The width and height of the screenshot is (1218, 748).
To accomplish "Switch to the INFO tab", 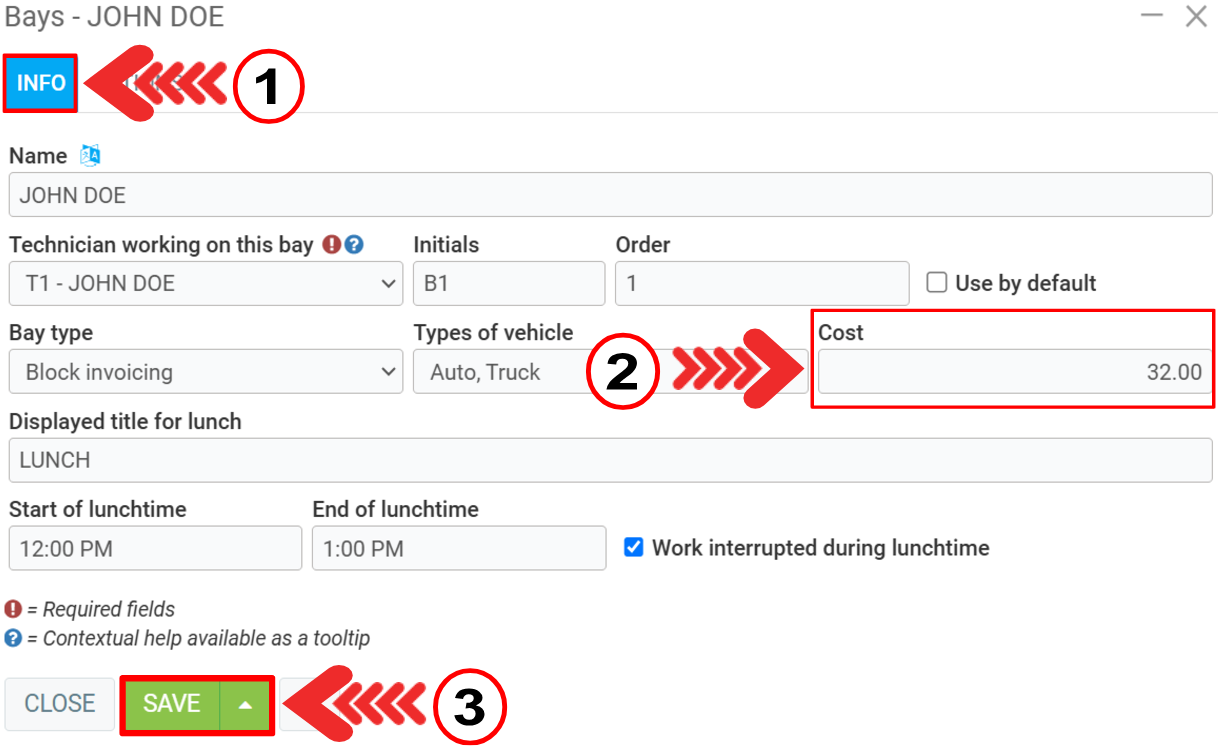I will click(41, 83).
